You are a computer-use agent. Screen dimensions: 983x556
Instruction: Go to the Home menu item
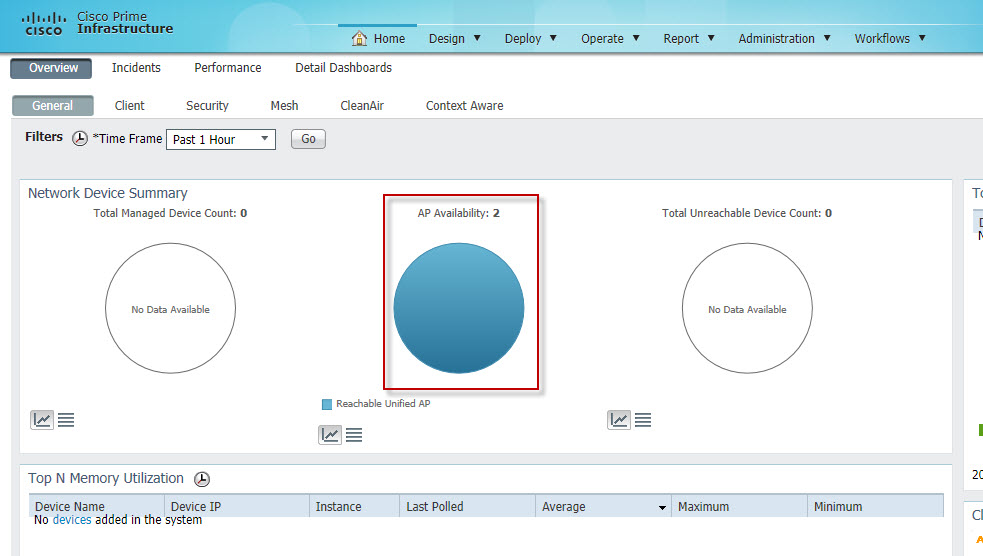point(389,38)
